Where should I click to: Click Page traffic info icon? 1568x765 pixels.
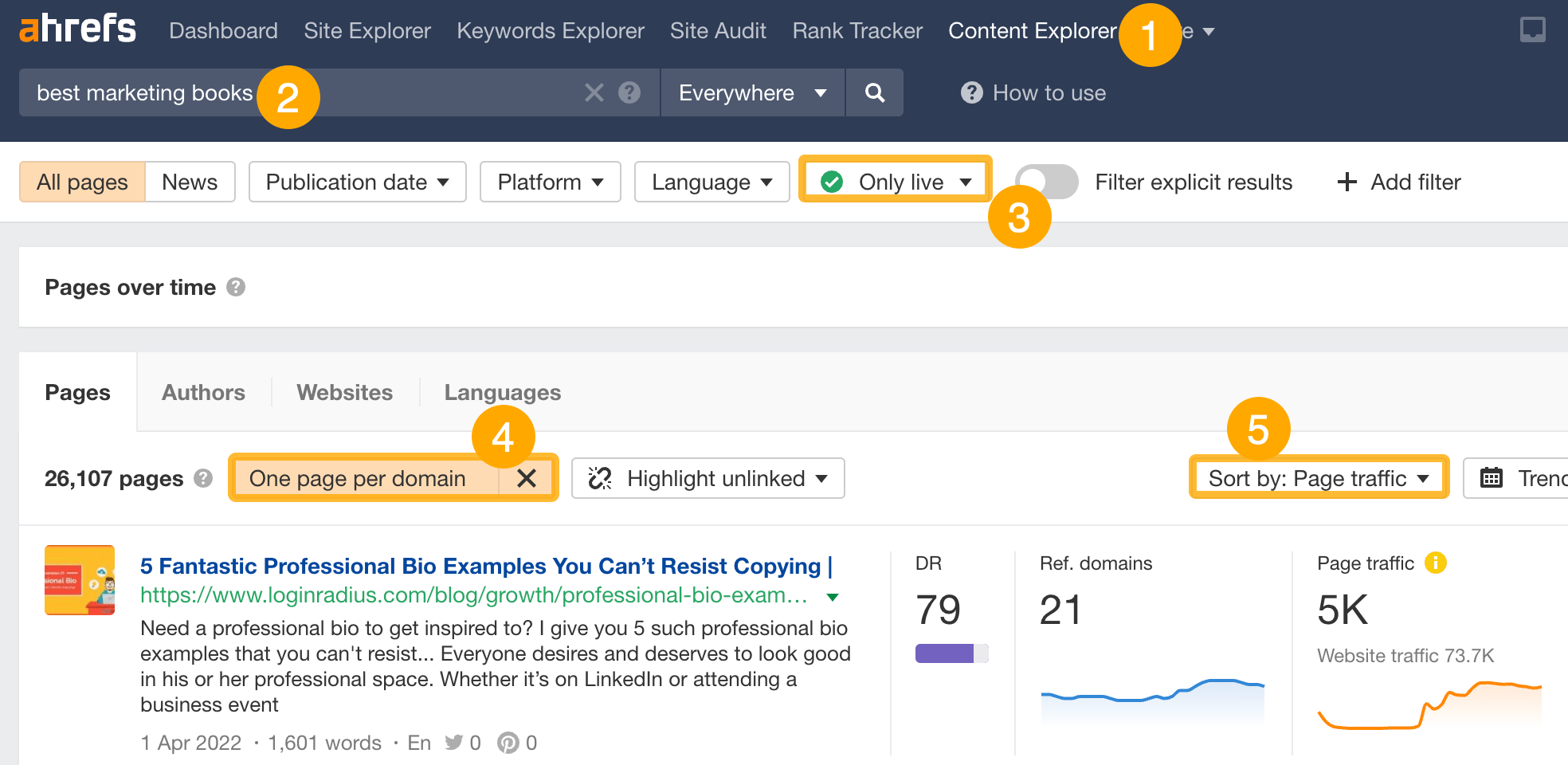coord(1435,563)
